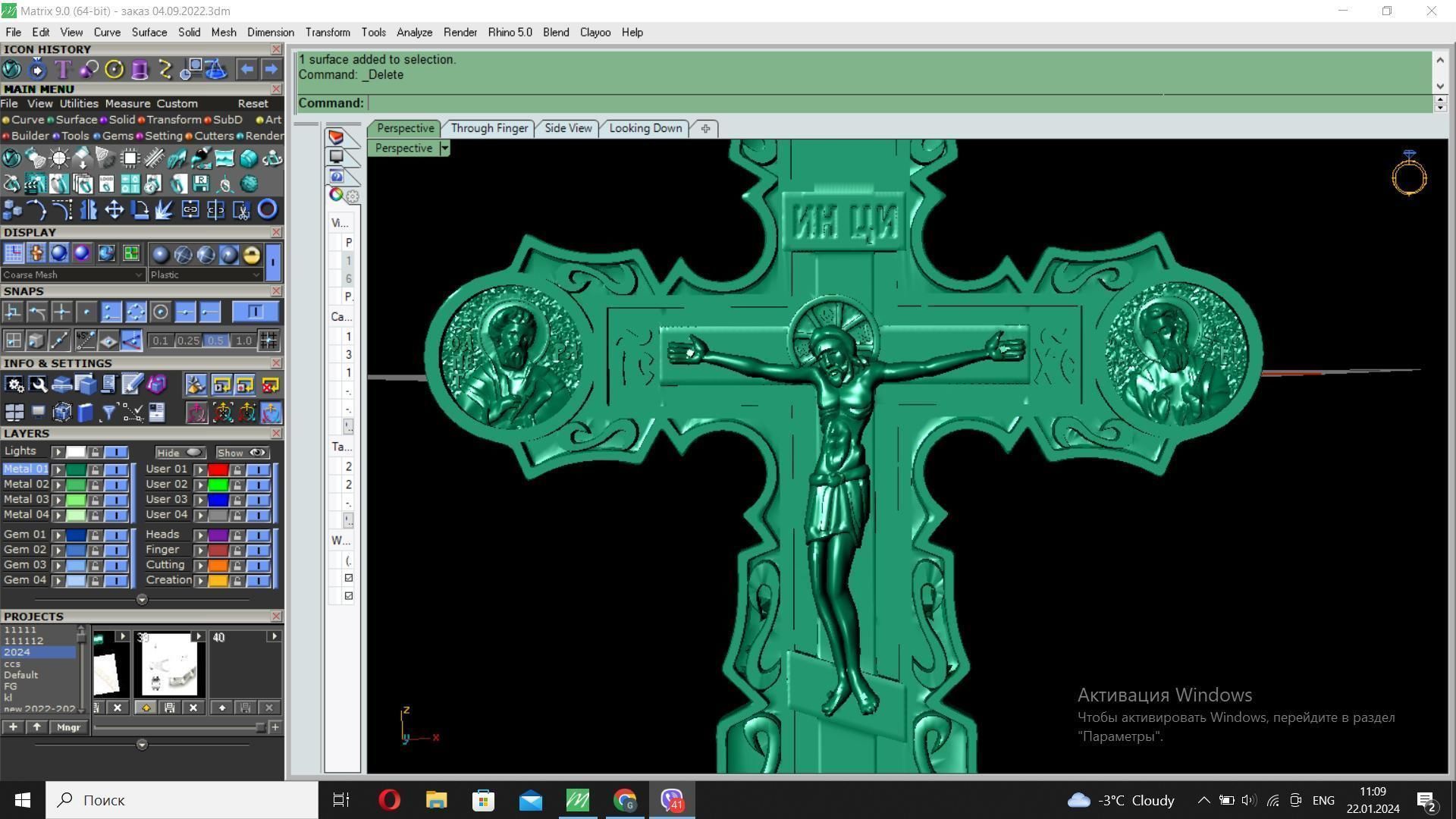
Task: Select Gems category in Main Menu
Action: click(x=118, y=136)
